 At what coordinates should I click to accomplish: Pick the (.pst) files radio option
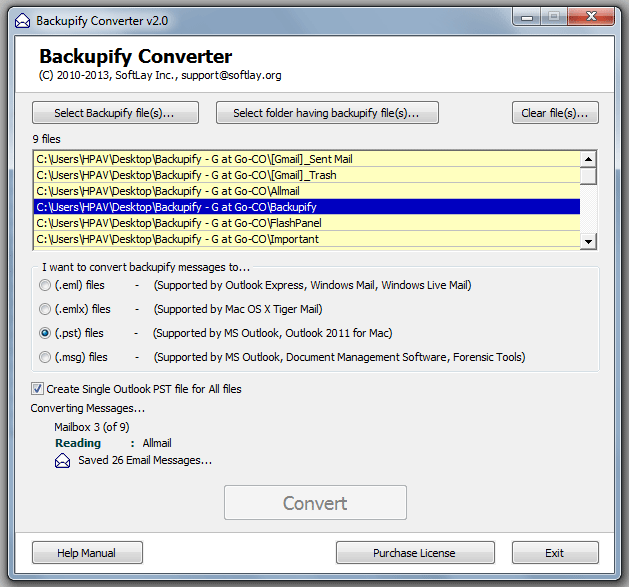[x=45, y=333]
